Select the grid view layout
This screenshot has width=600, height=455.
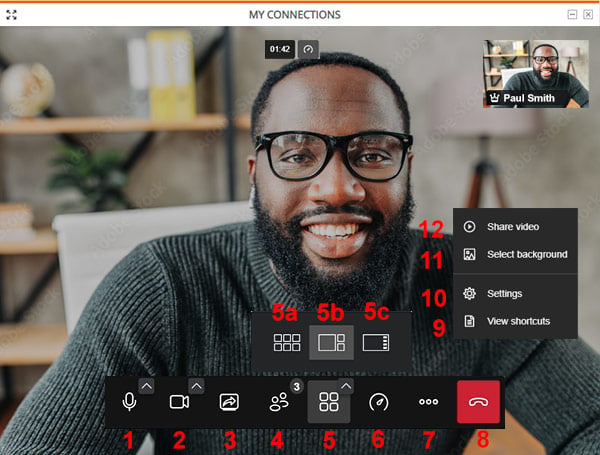[x=287, y=342]
